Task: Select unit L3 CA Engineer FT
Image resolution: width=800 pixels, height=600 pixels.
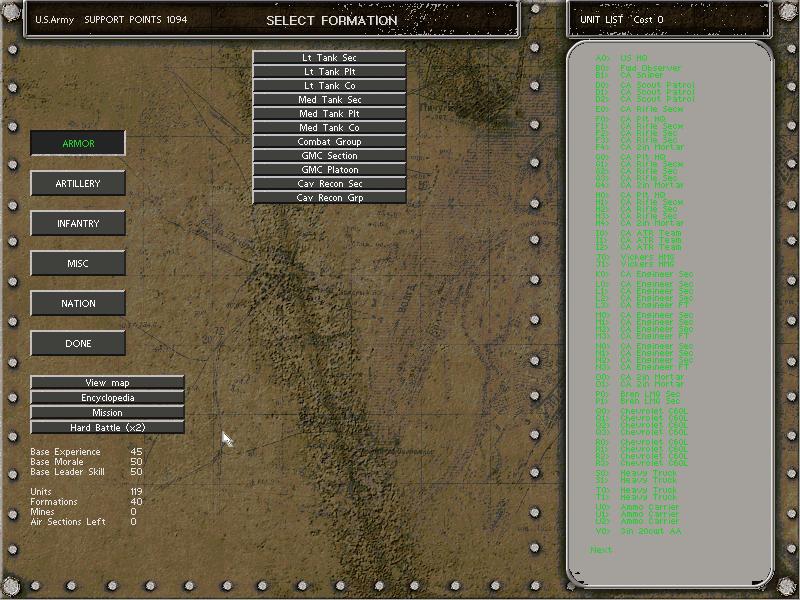Action: 642,305
